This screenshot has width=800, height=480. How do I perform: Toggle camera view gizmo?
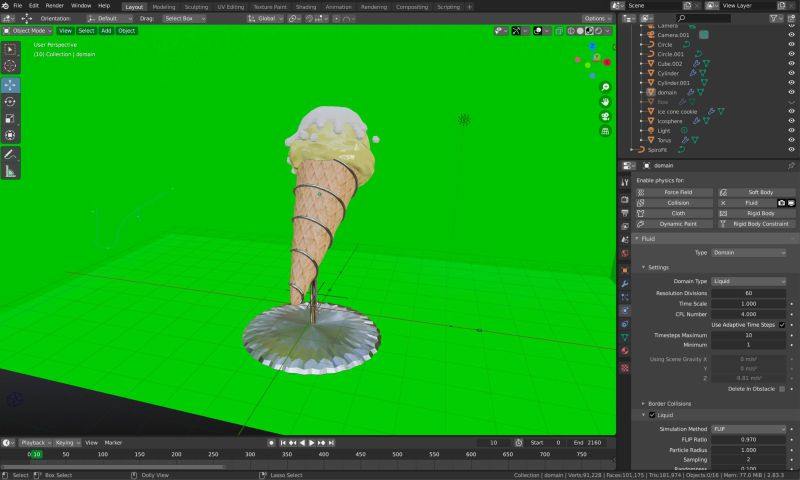coord(605,116)
